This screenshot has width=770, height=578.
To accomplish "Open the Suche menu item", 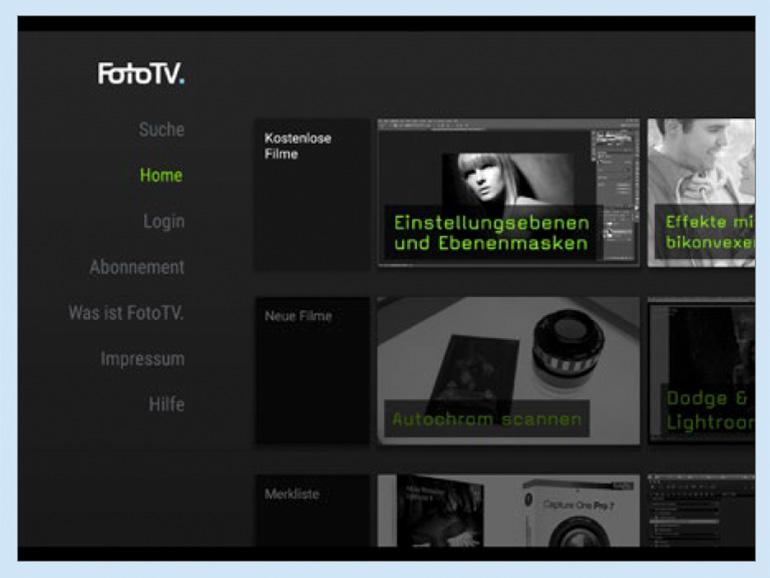I will [162, 130].
